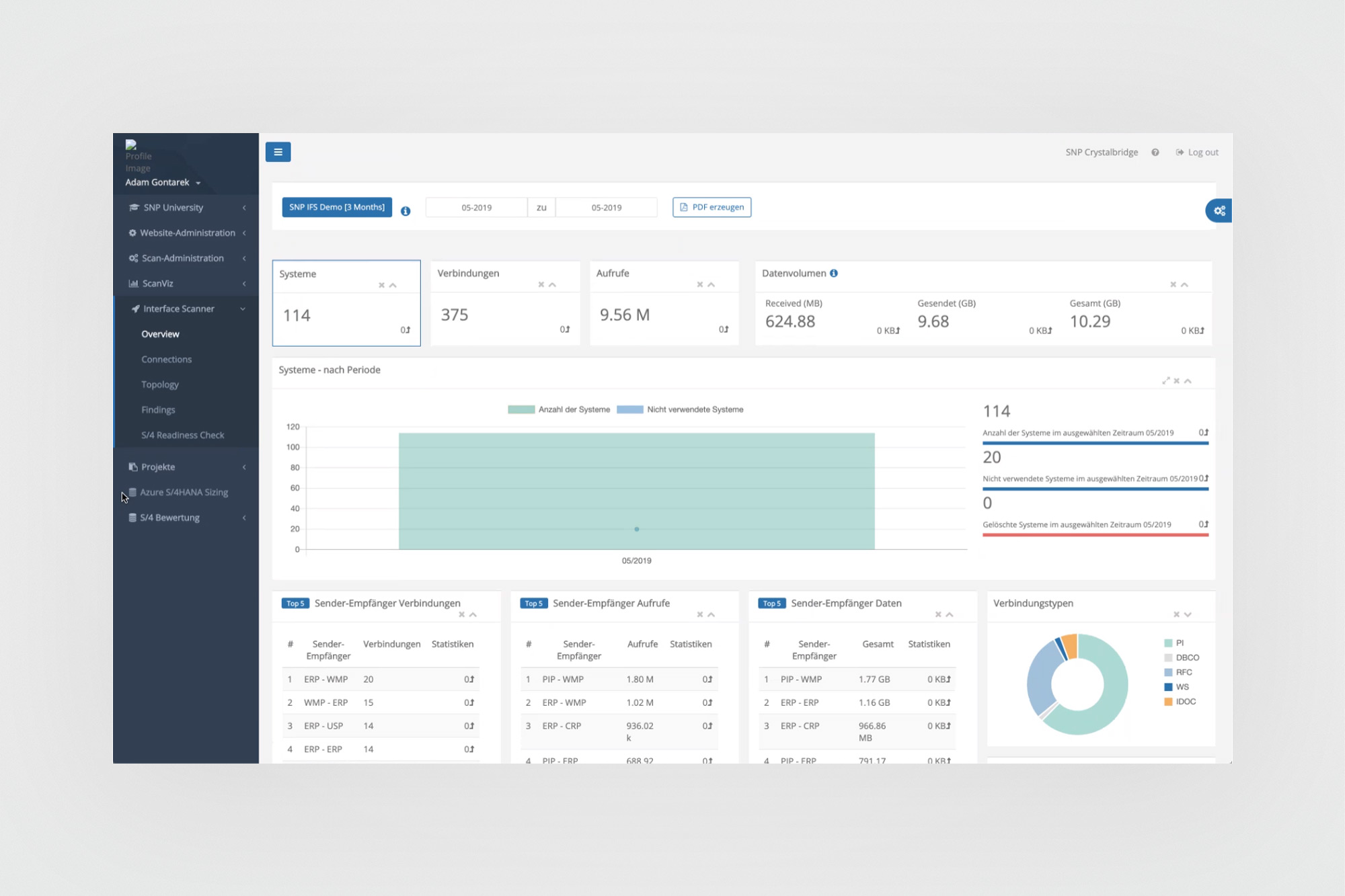This screenshot has height=896, width=1345.
Task: Expand the Systeme nach Periode chart fullscreen
Action: coord(1165,381)
